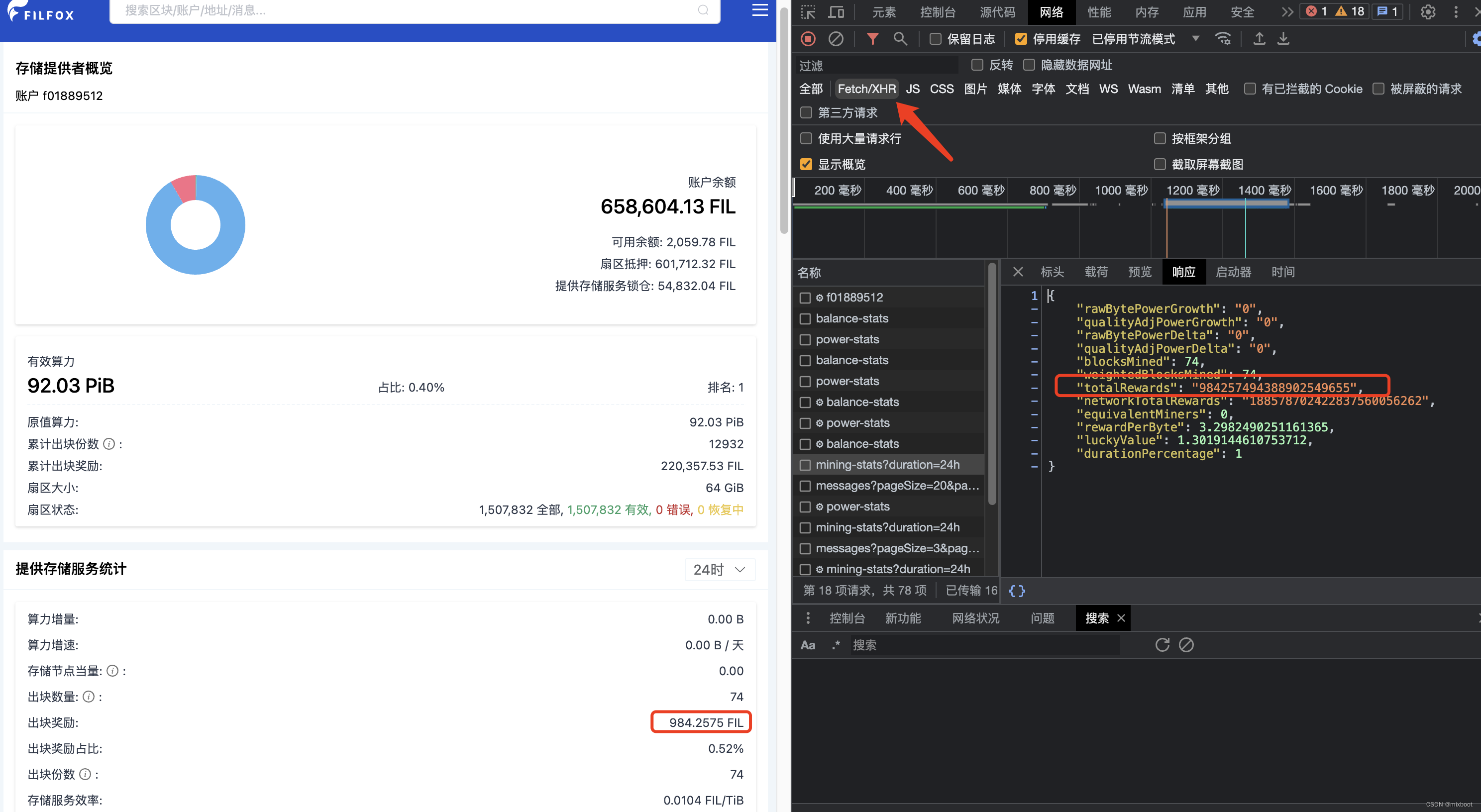This screenshot has width=1481, height=812.
Task: Open Filfox hamburger menu
Action: click(760, 10)
